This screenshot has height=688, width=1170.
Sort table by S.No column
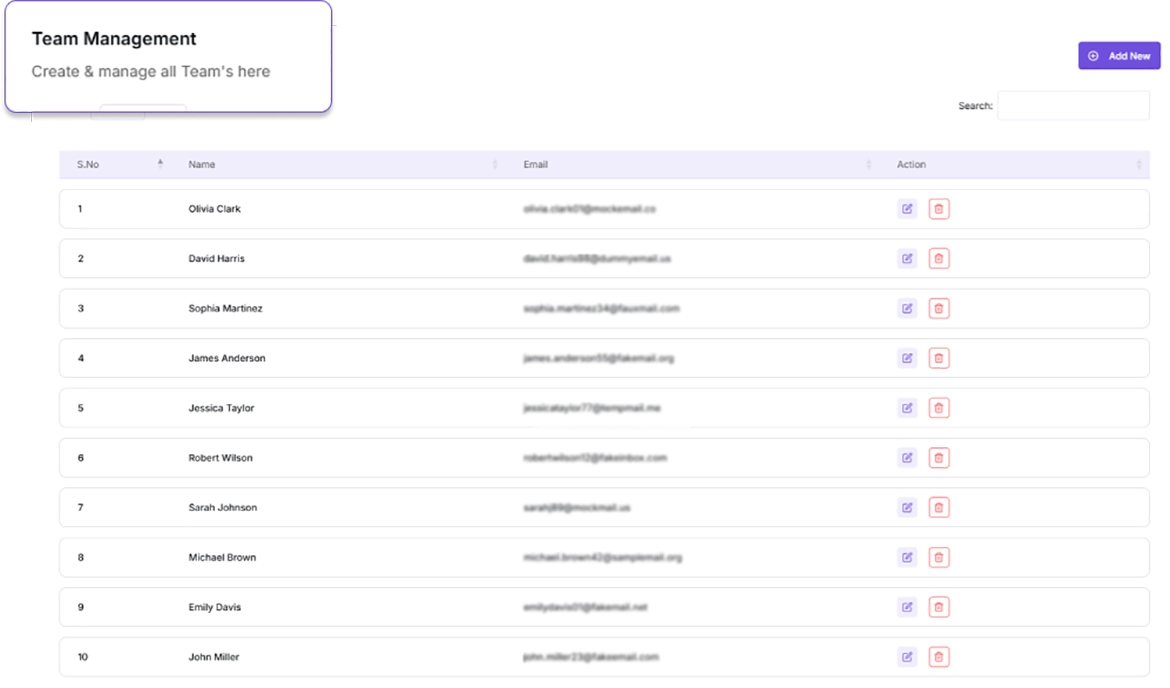pos(89,165)
